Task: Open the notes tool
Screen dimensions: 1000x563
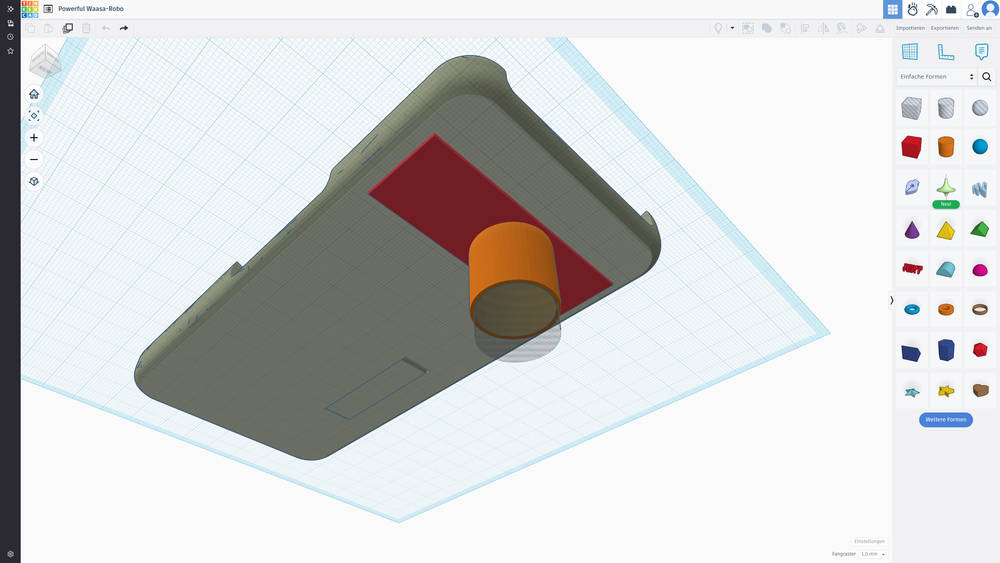Action: [x=981, y=52]
